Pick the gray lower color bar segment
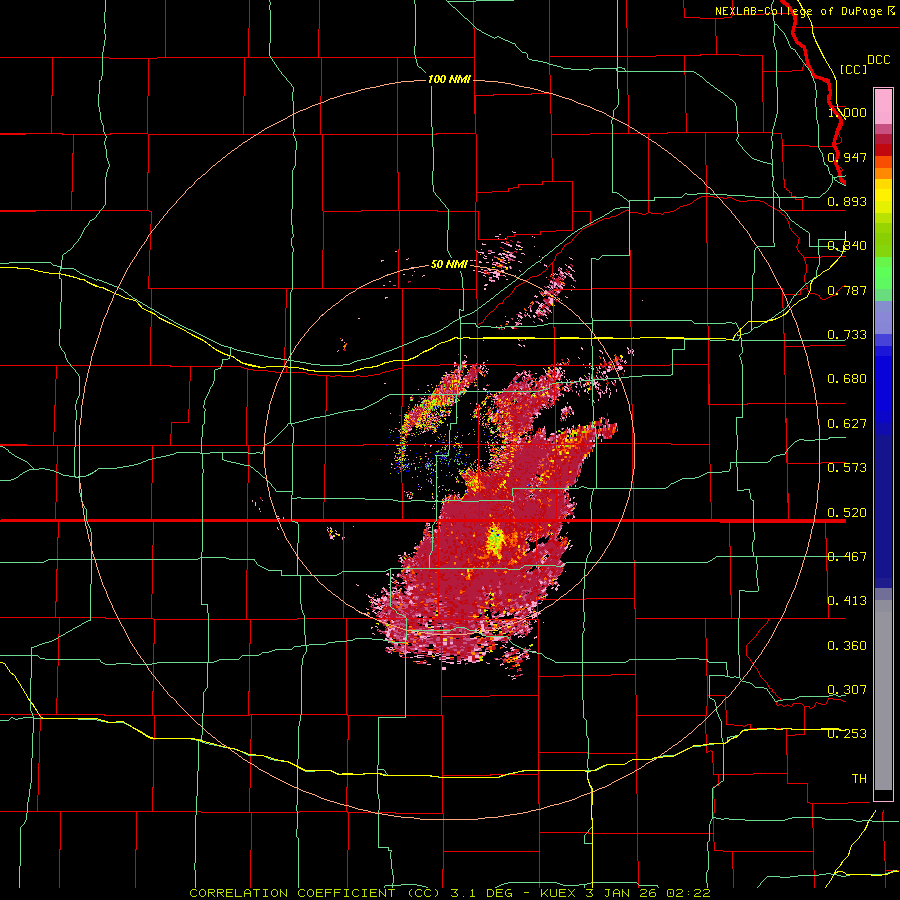This screenshot has height=900, width=900. pyautogui.click(x=883, y=695)
